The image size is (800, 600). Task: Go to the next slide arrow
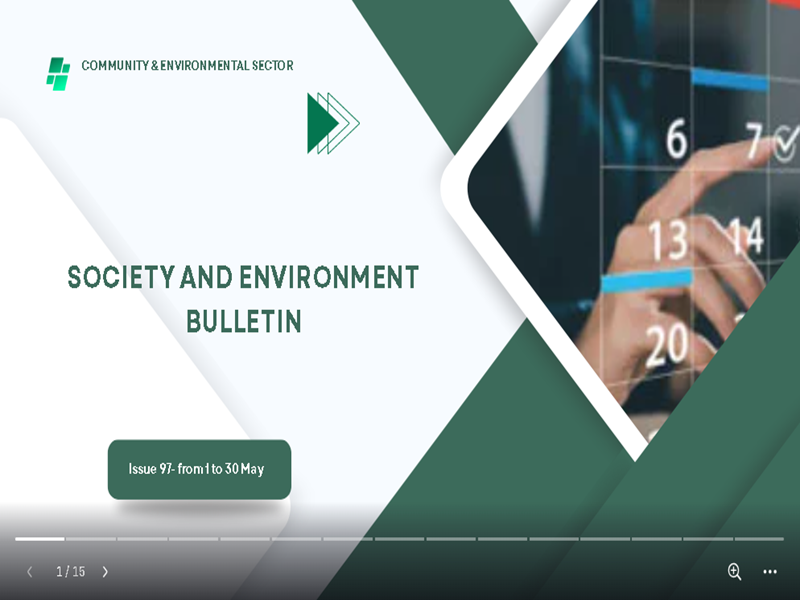(105, 572)
